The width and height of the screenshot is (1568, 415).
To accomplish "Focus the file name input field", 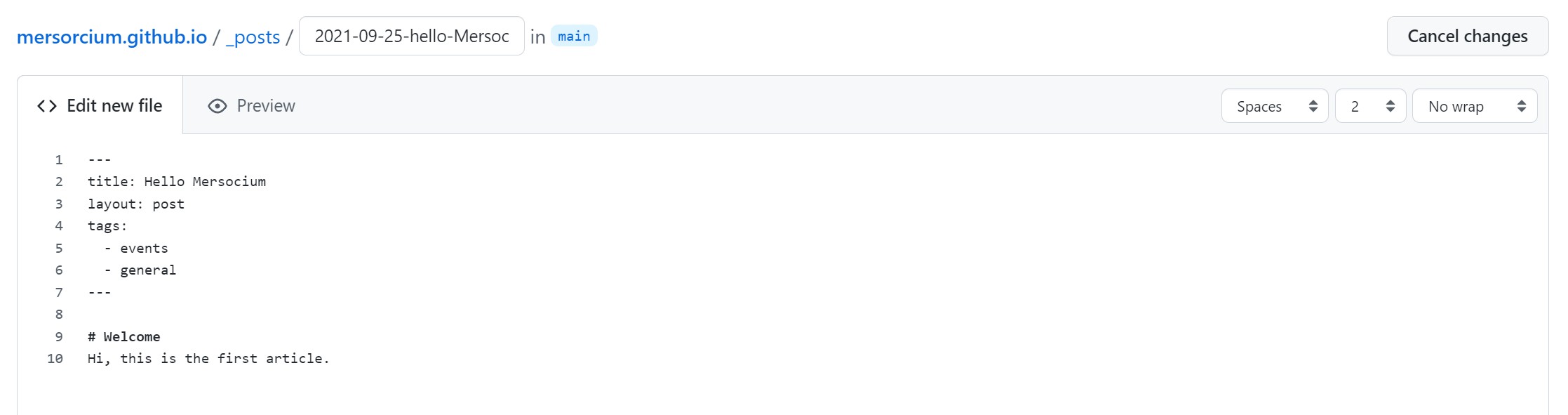I will (x=412, y=36).
